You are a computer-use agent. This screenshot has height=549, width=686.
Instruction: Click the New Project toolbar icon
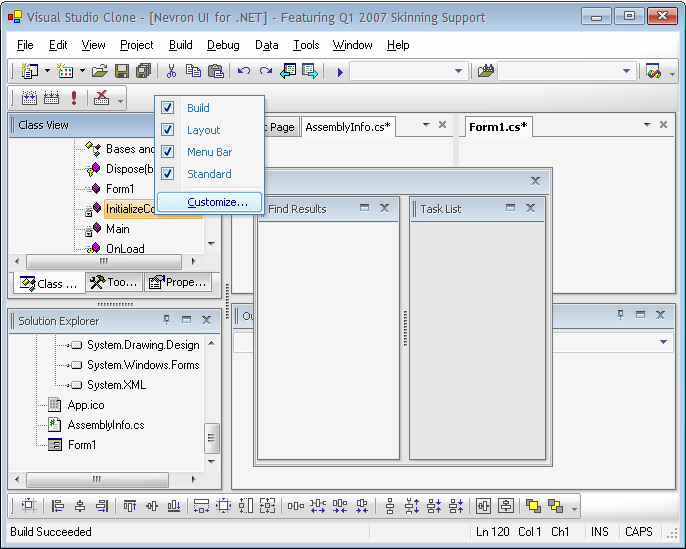[x=30, y=71]
